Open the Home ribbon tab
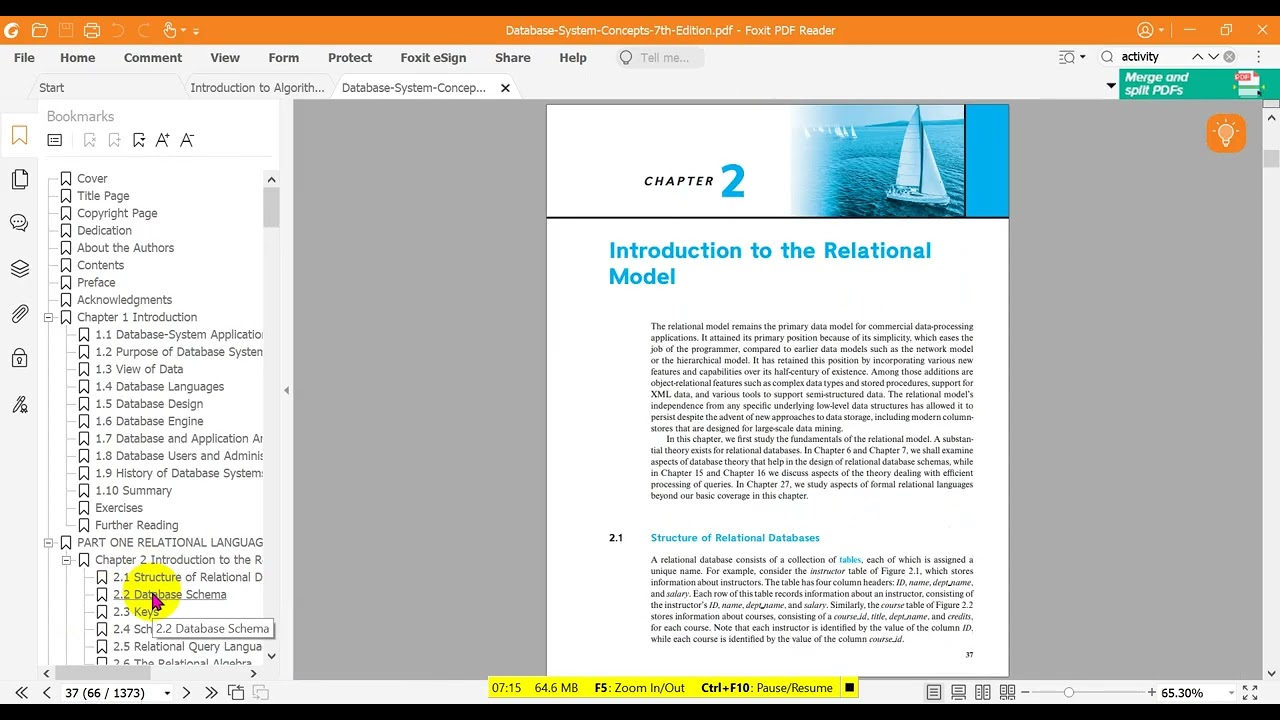 77,57
